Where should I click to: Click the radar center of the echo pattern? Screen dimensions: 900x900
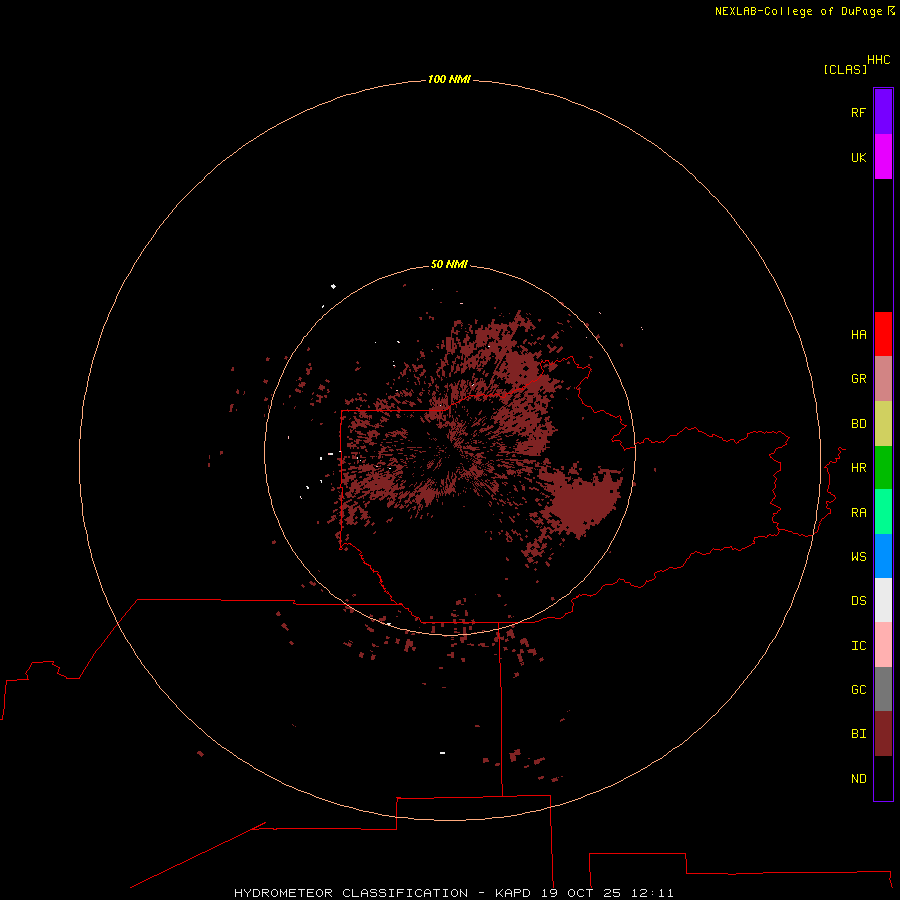pyautogui.click(x=450, y=451)
